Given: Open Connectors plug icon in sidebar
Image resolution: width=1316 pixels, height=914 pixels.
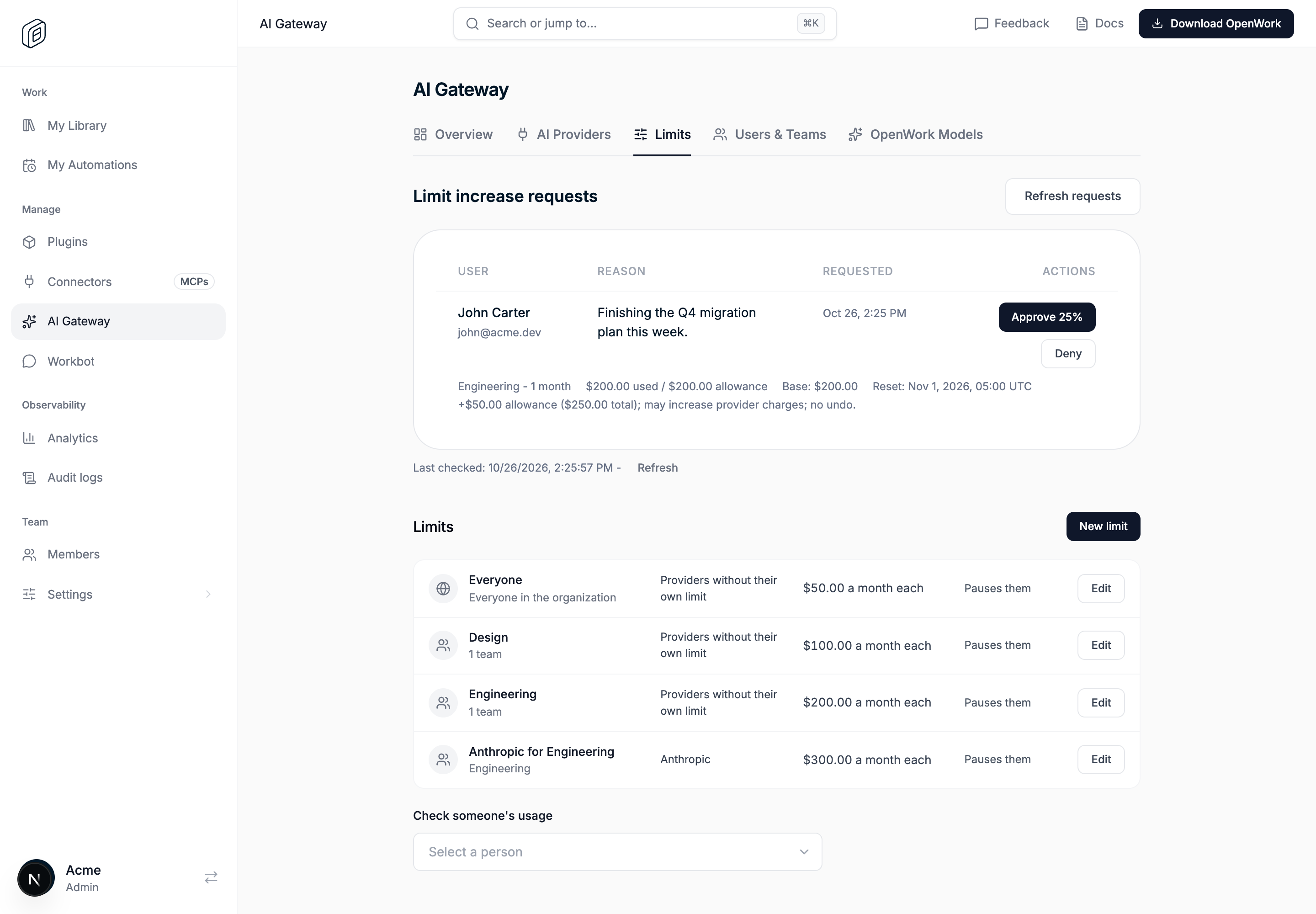Looking at the screenshot, I should pyautogui.click(x=29, y=282).
